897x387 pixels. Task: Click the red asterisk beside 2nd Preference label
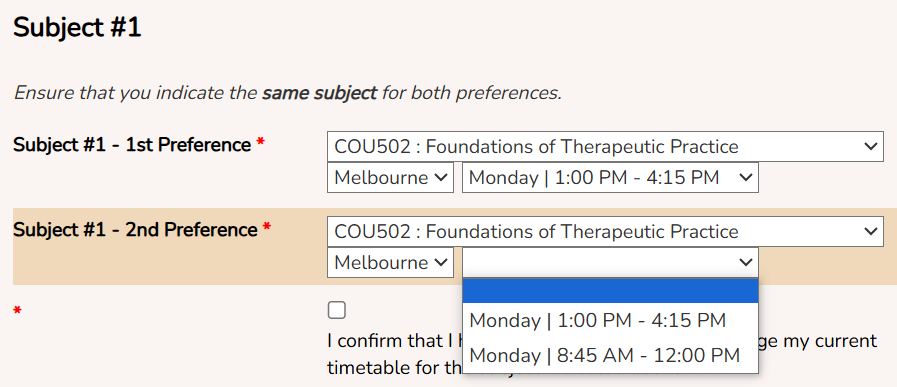[x=266, y=229]
